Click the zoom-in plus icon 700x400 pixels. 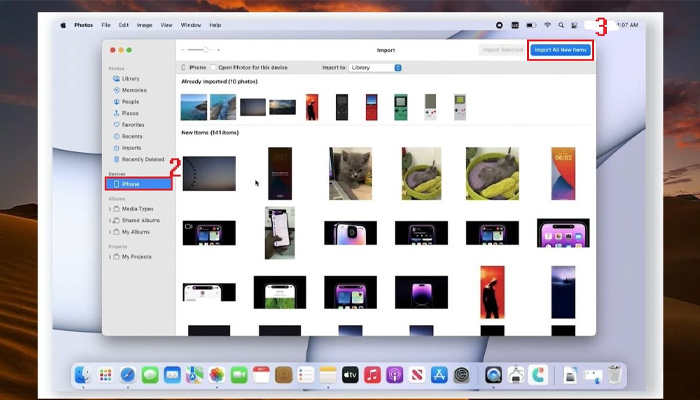(218, 50)
